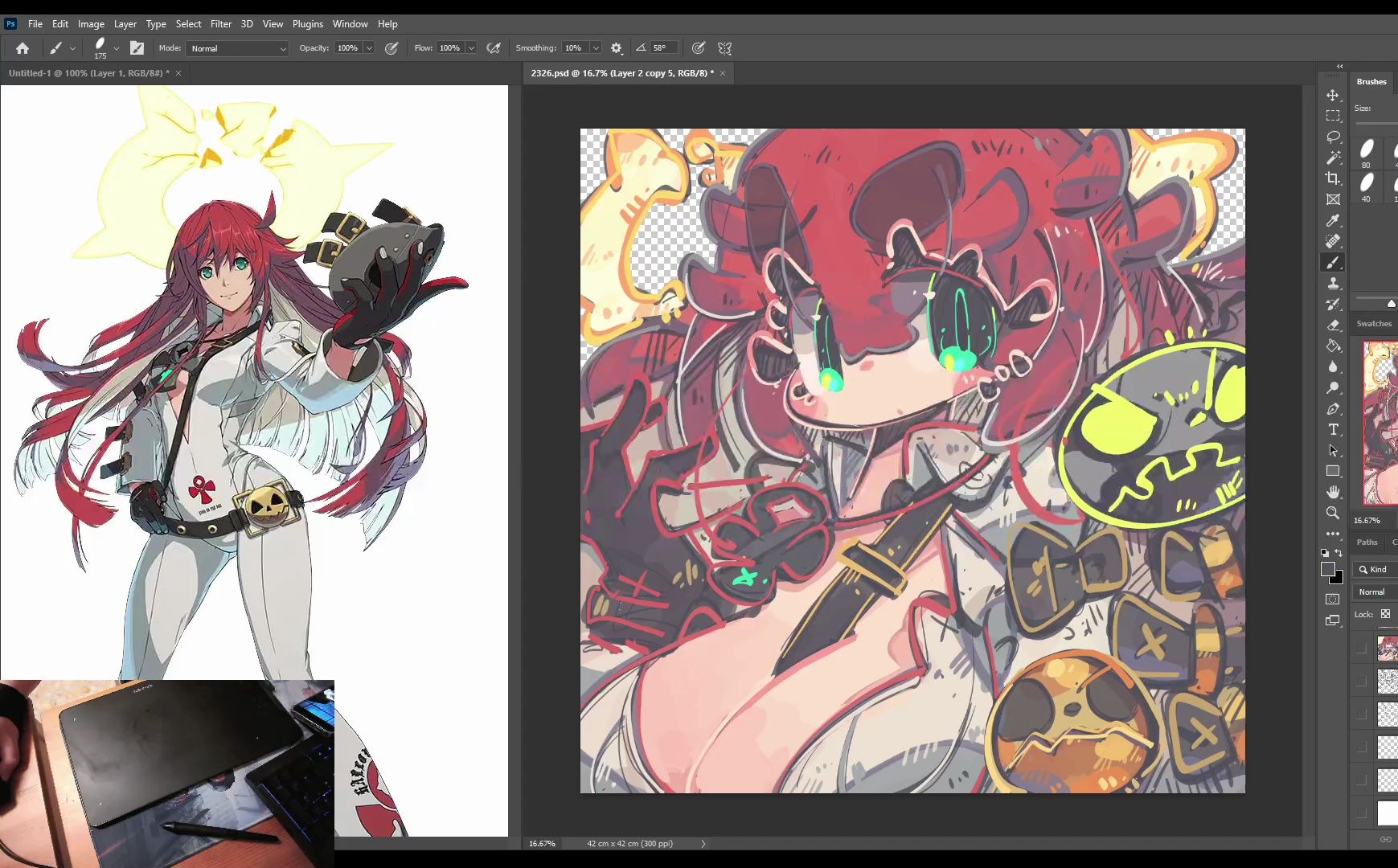Viewport: 1398px width, 868px height.
Task: Select the Rectangle shape tool
Action: (1333, 471)
